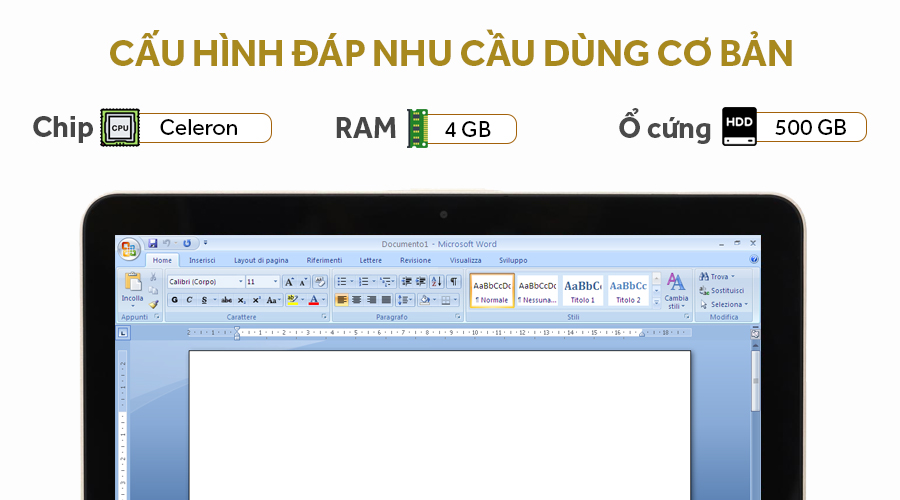Apply red font color
This screenshot has width=900, height=500.
(x=313, y=300)
